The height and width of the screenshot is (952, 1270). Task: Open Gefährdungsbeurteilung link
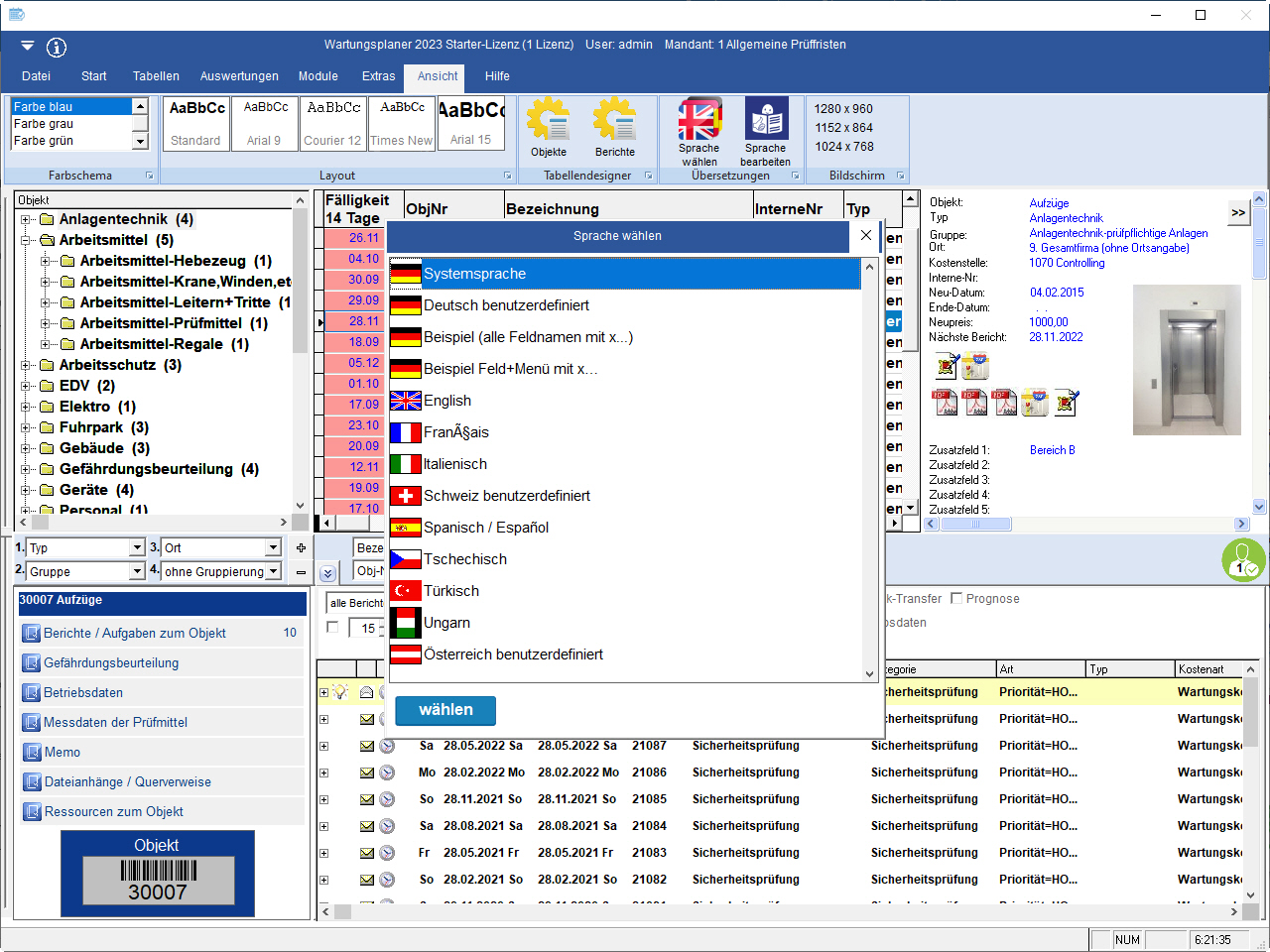coord(111,662)
